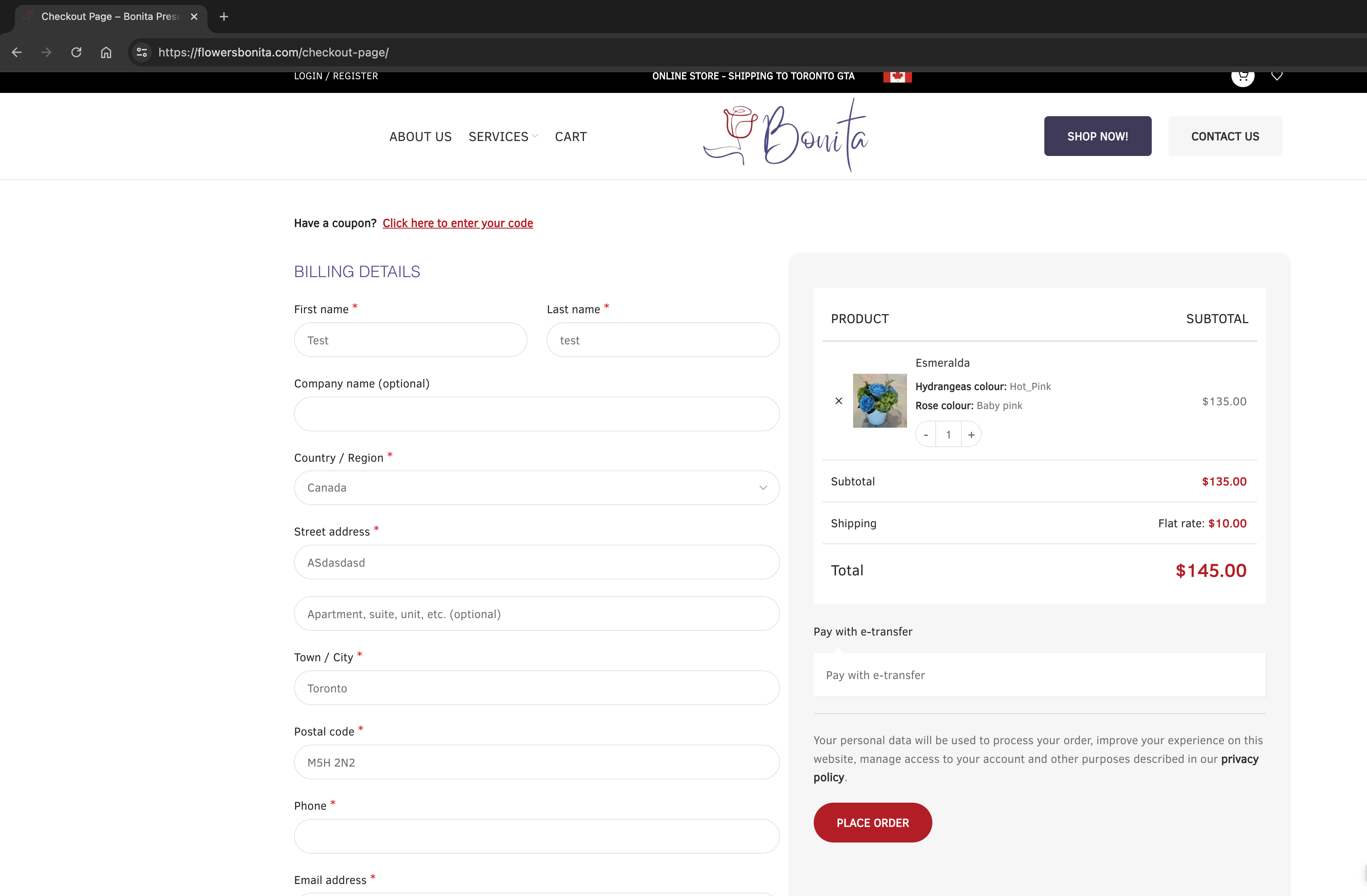Click the Esmeralda product thumbnail

click(879, 401)
